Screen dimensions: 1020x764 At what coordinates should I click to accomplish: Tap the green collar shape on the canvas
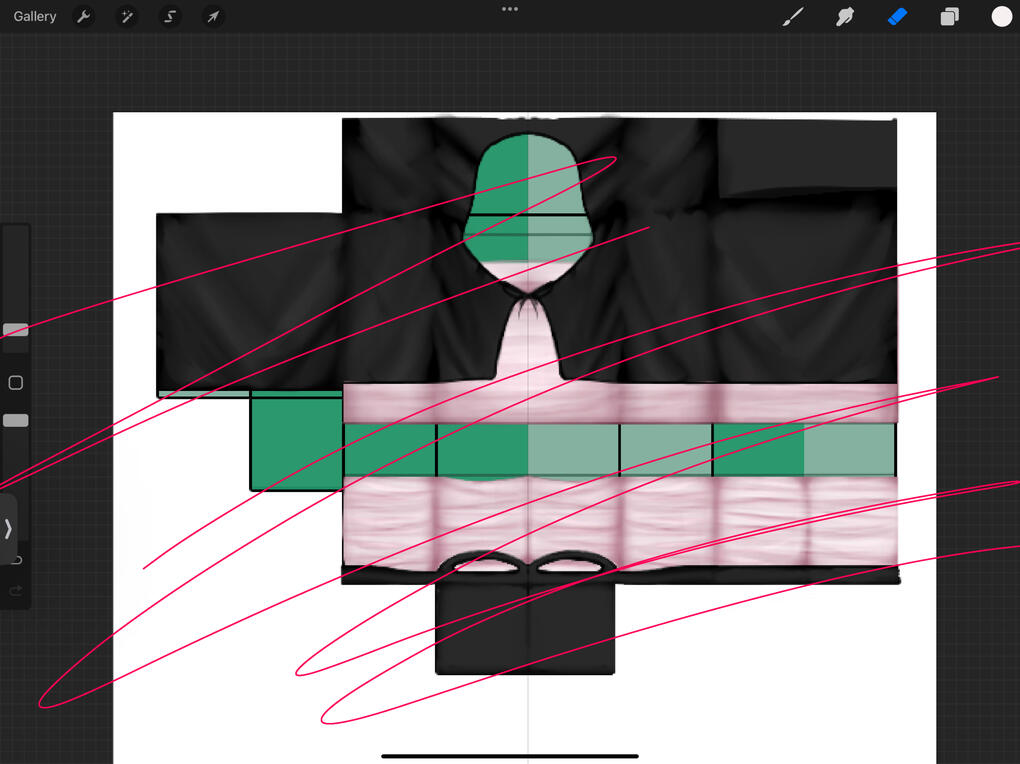click(x=527, y=200)
